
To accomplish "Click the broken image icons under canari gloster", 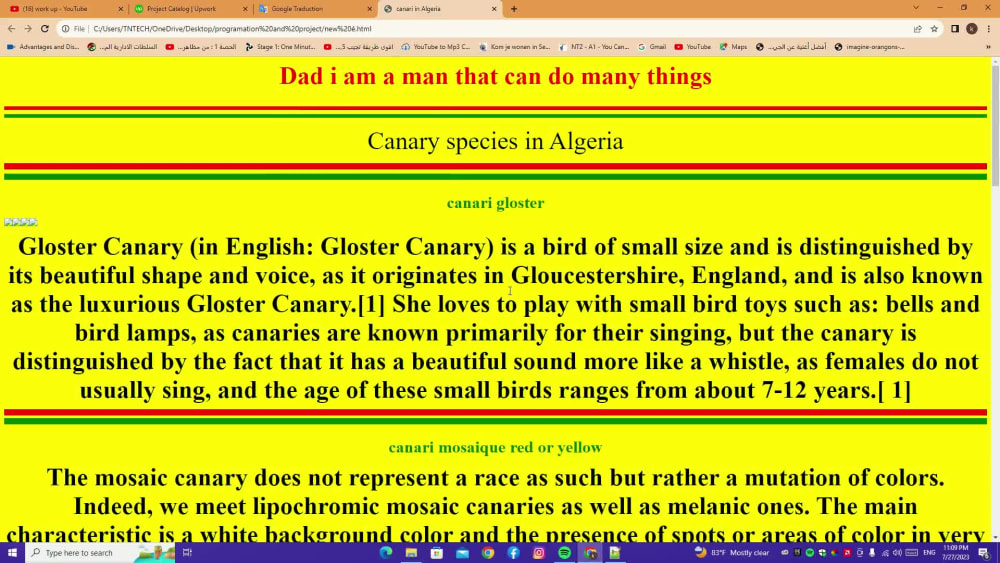I will [20, 222].
